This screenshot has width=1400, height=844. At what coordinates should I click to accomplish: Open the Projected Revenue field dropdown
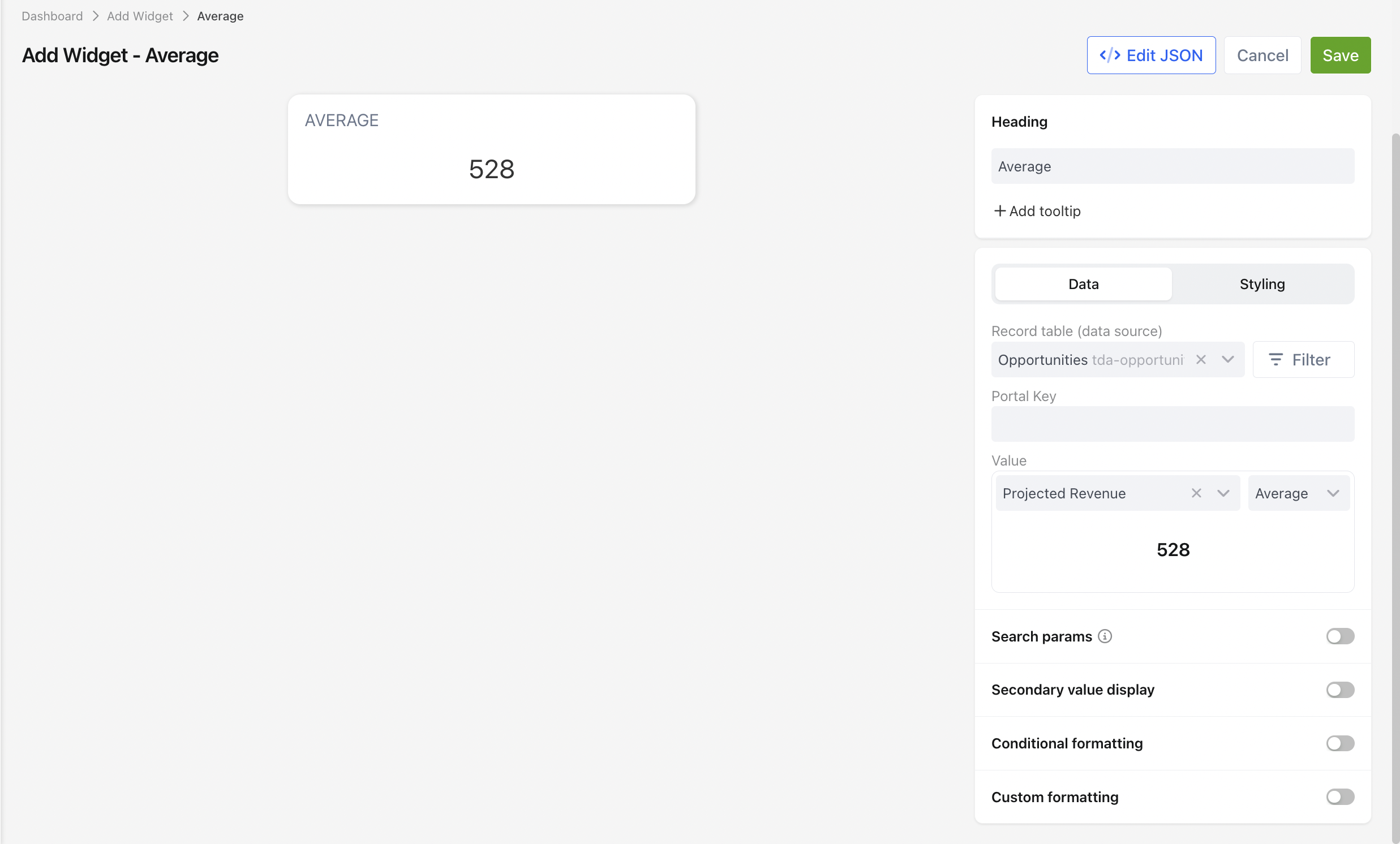1223,493
